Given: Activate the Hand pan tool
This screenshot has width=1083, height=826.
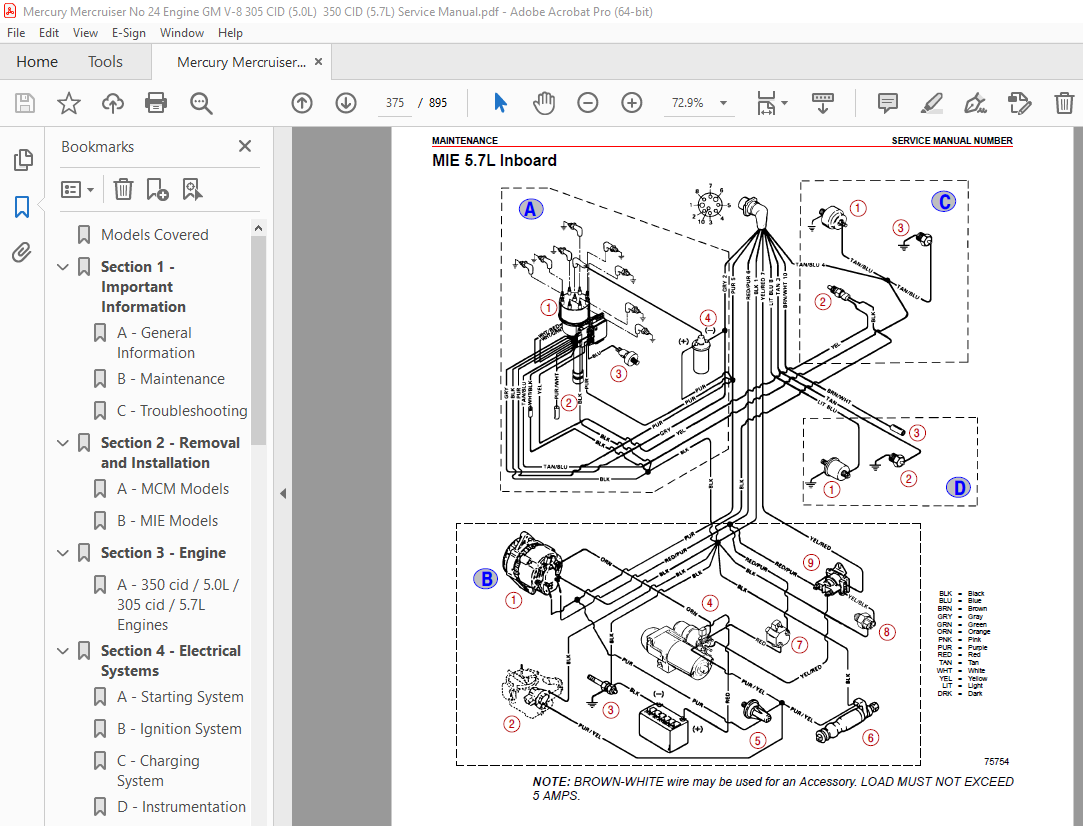Looking at the screenshot, I should pyautogui.click(x=544, y=104).
